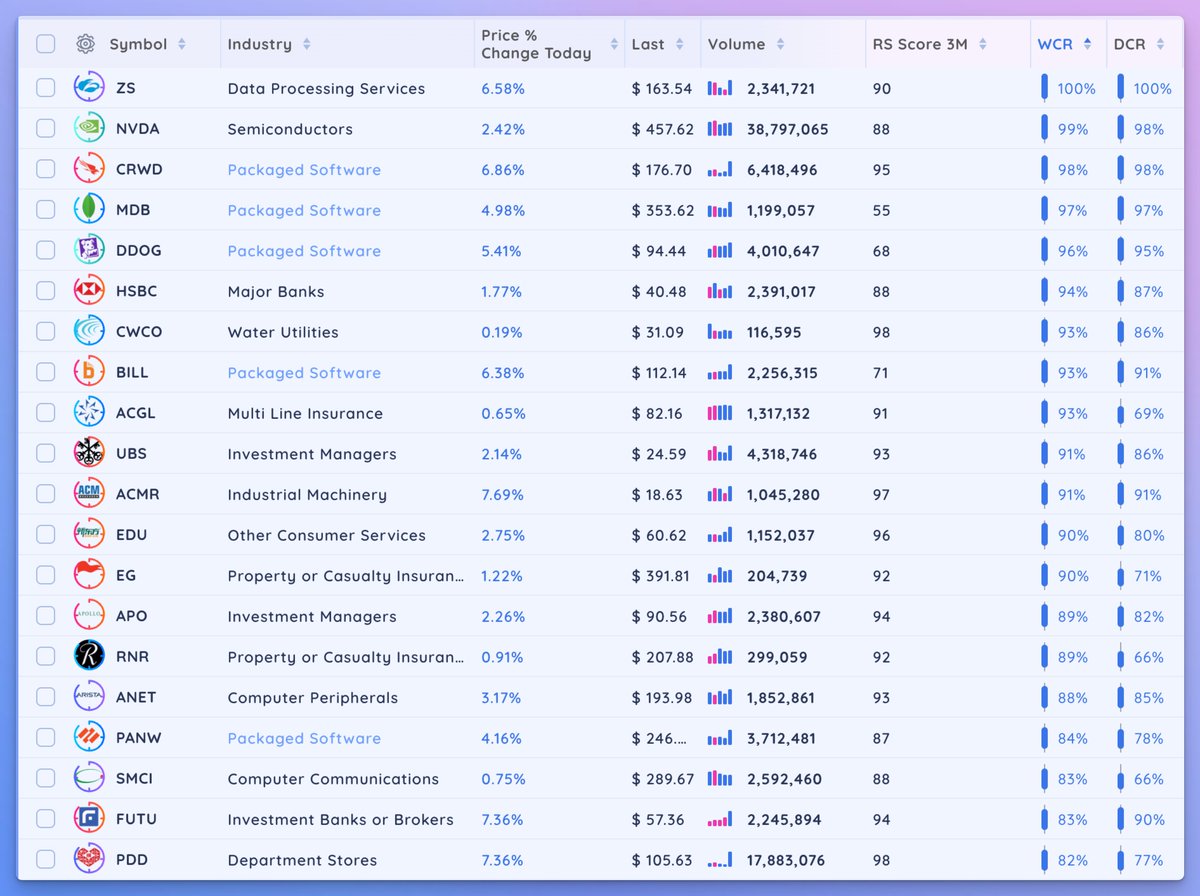This screenshot has width=1200, height=896.
Task: Click the DDOG company logo
Action: click(x=89, y=251)
